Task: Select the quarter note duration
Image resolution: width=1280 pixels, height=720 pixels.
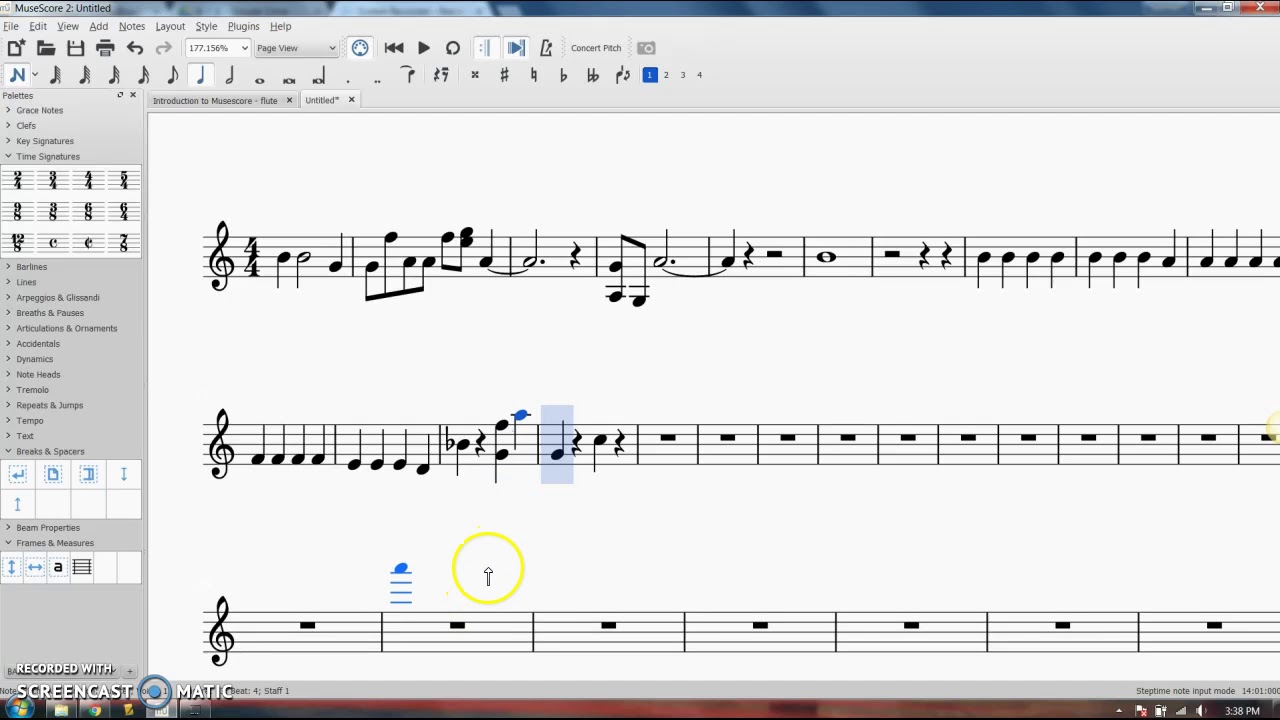Action: pos(201,75)
